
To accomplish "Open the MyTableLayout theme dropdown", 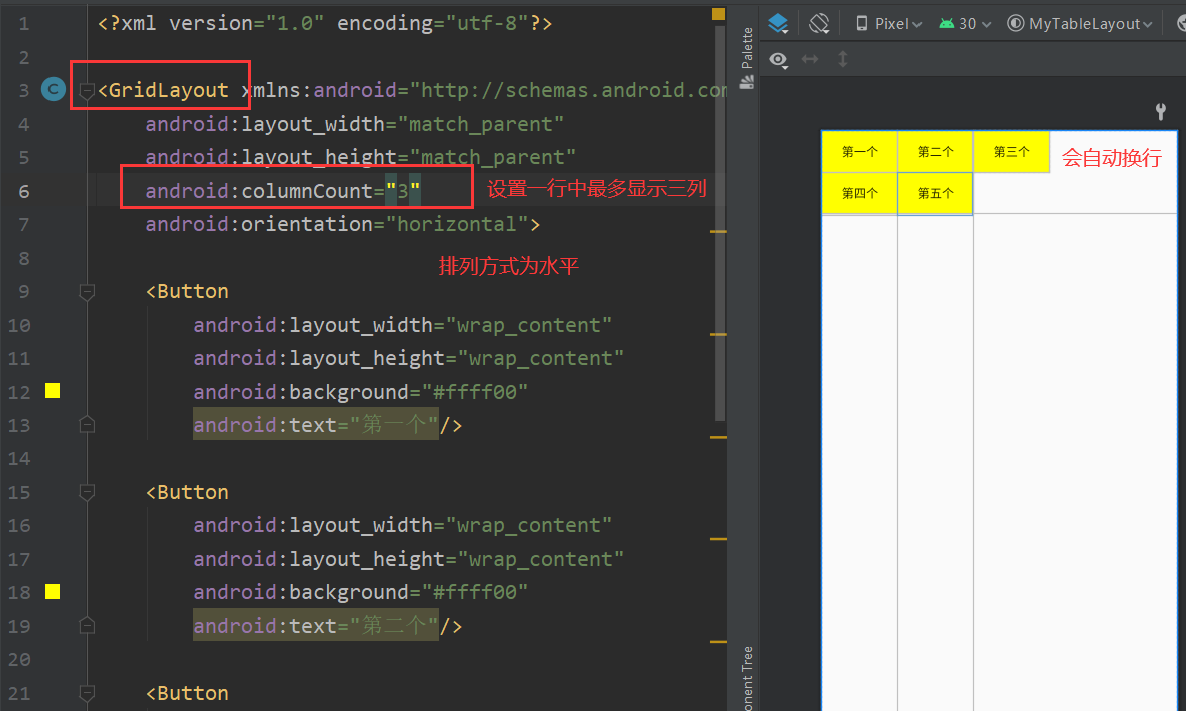I will [x=1080, y=23].
